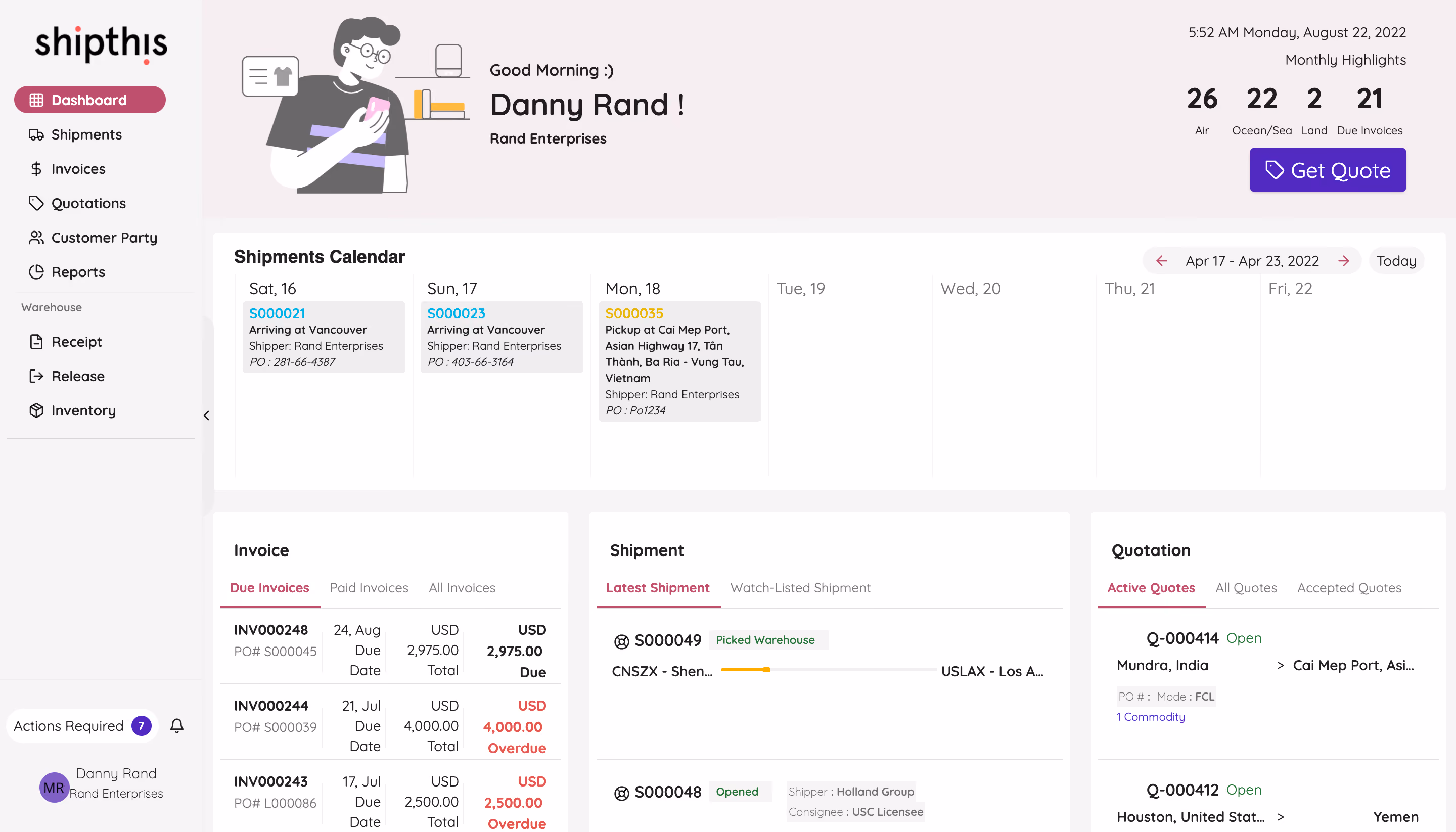Click the Reports pie chart icon
This screenshot has height=832, width=1456.
(36, 272)
